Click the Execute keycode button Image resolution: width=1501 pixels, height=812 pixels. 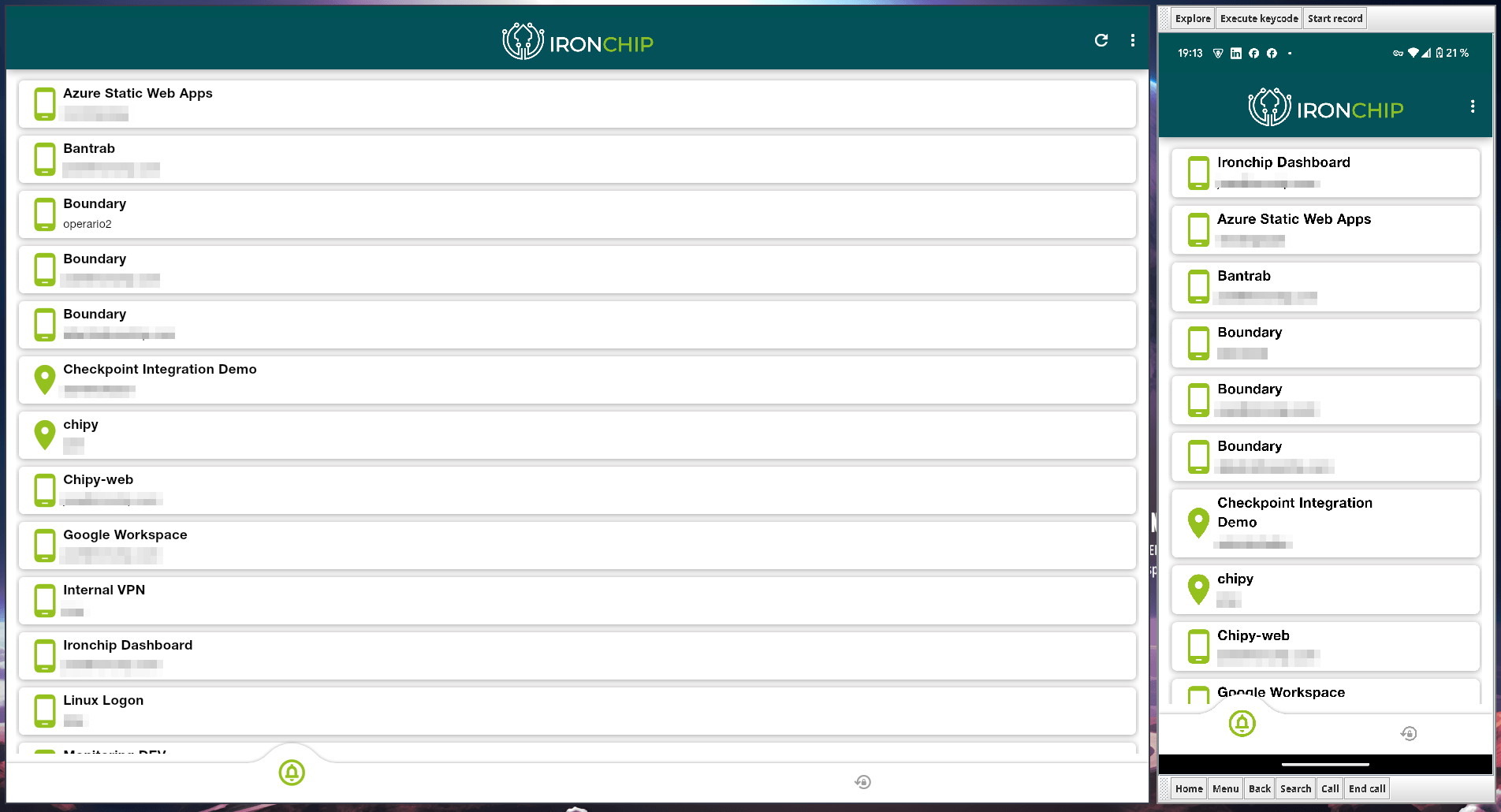[1259, 18]
